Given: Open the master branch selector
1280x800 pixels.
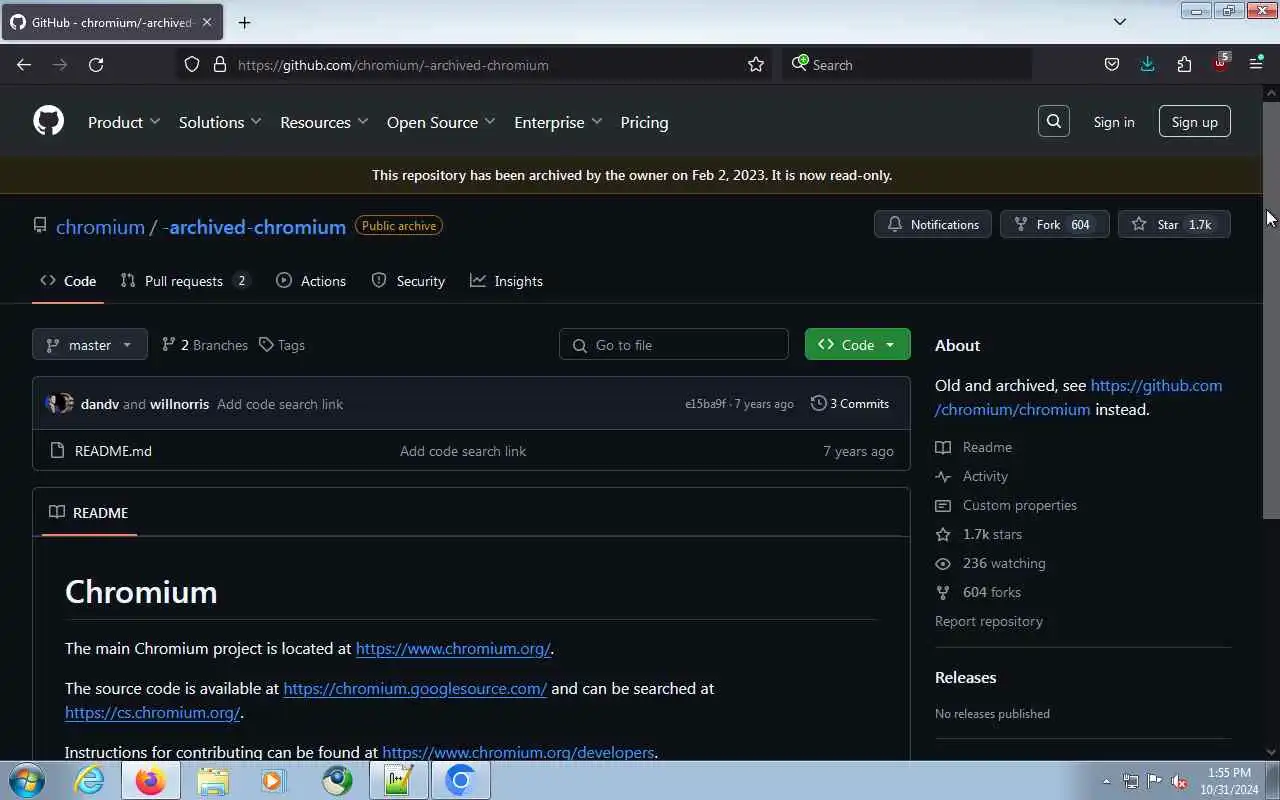Looking at the screenshot, I should [90, 344].
